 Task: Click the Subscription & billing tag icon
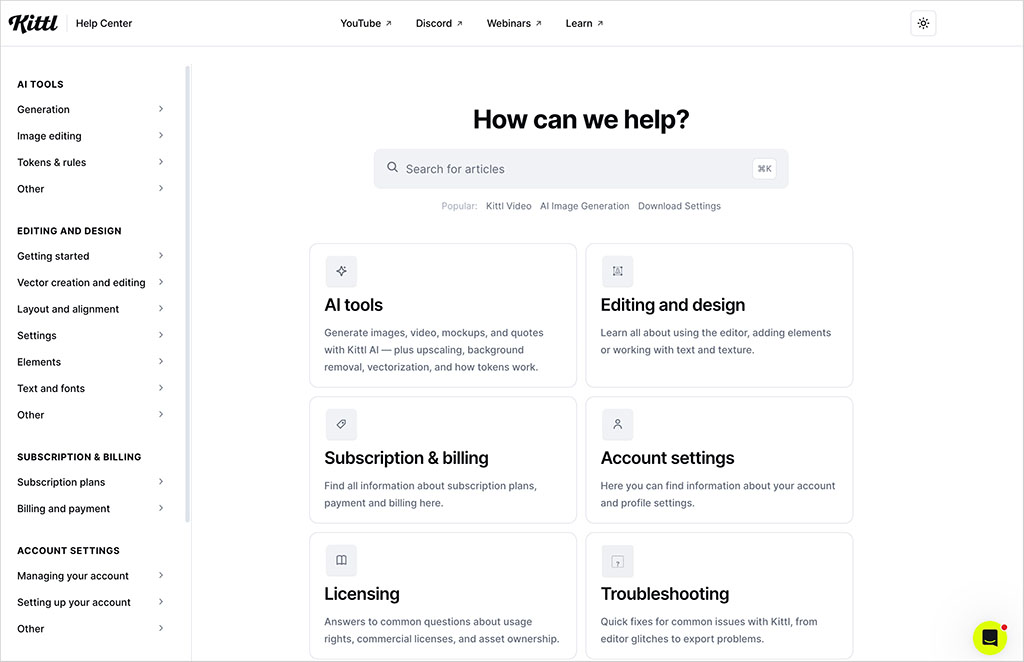[x=341, y=424]
